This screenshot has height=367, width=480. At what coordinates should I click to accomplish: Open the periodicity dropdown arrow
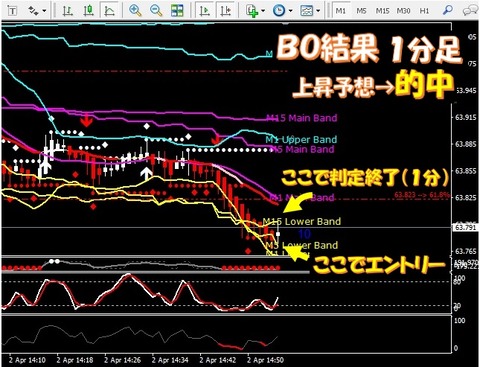pyautogui.click(x=290, y=11)
